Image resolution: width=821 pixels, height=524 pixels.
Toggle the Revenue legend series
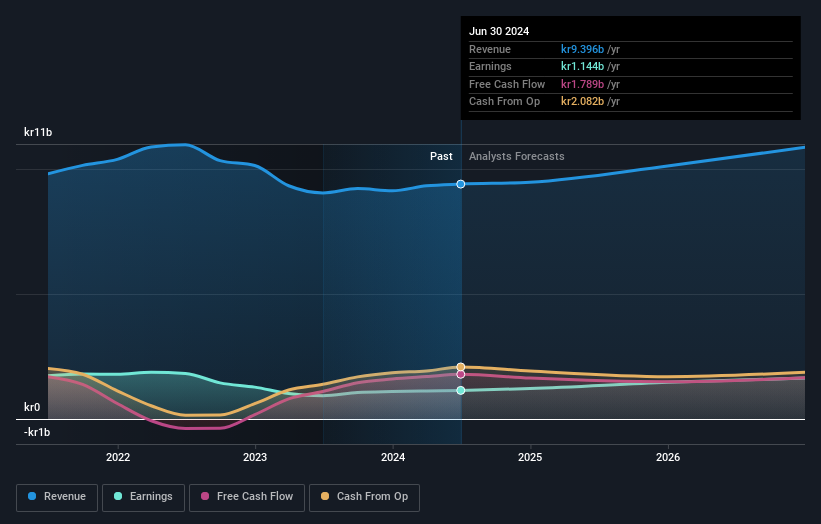point(57,497)
